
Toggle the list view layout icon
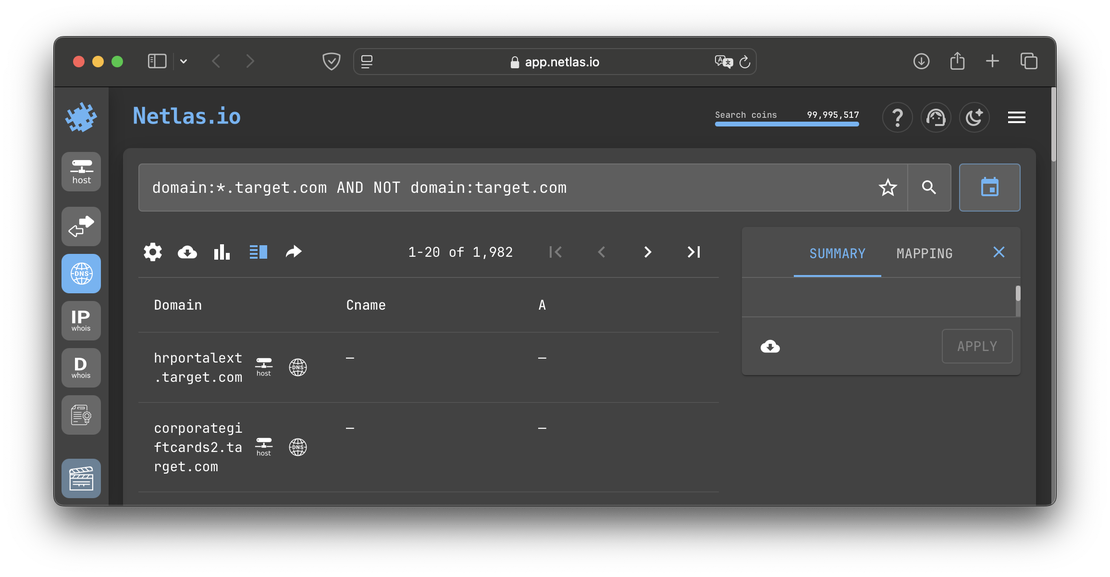click(x=258, y=252)
